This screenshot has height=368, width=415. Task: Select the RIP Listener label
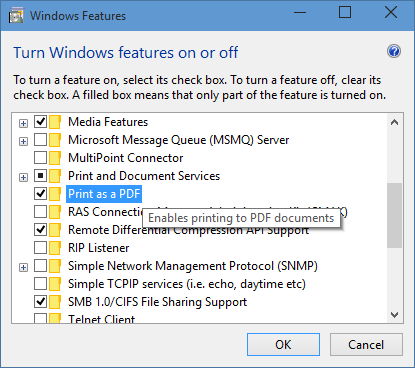pyautogui.click(x=99, y=248)
